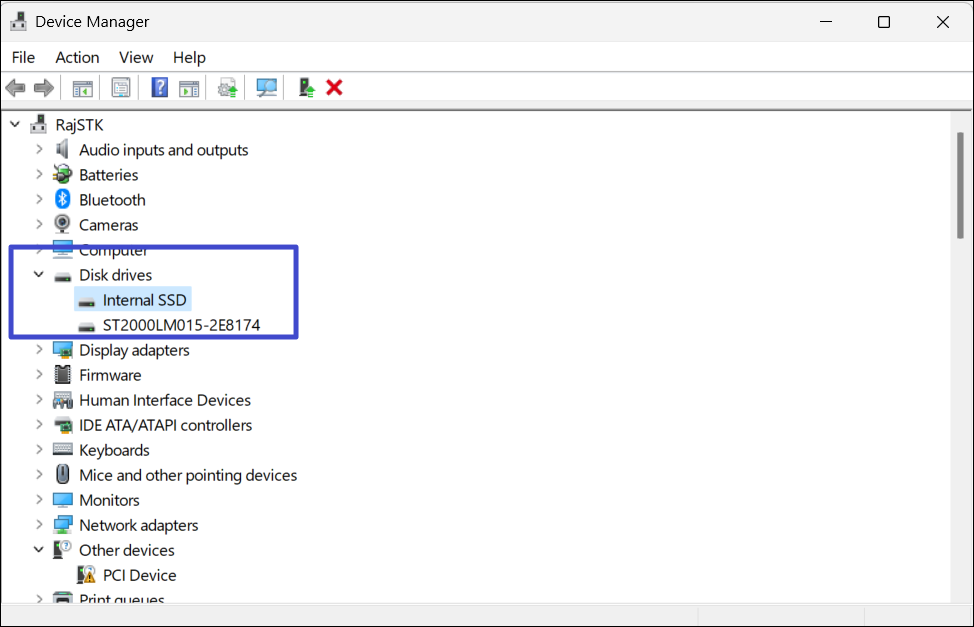Click Scan for hardware changes icon
974x627 pixels.
(266, 88)
